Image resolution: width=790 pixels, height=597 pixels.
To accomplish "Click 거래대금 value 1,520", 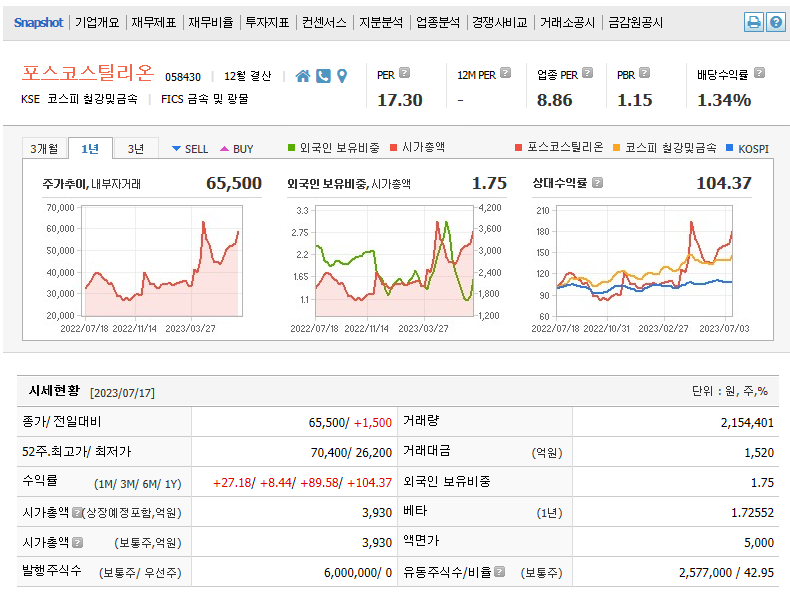I will point(759,453).
